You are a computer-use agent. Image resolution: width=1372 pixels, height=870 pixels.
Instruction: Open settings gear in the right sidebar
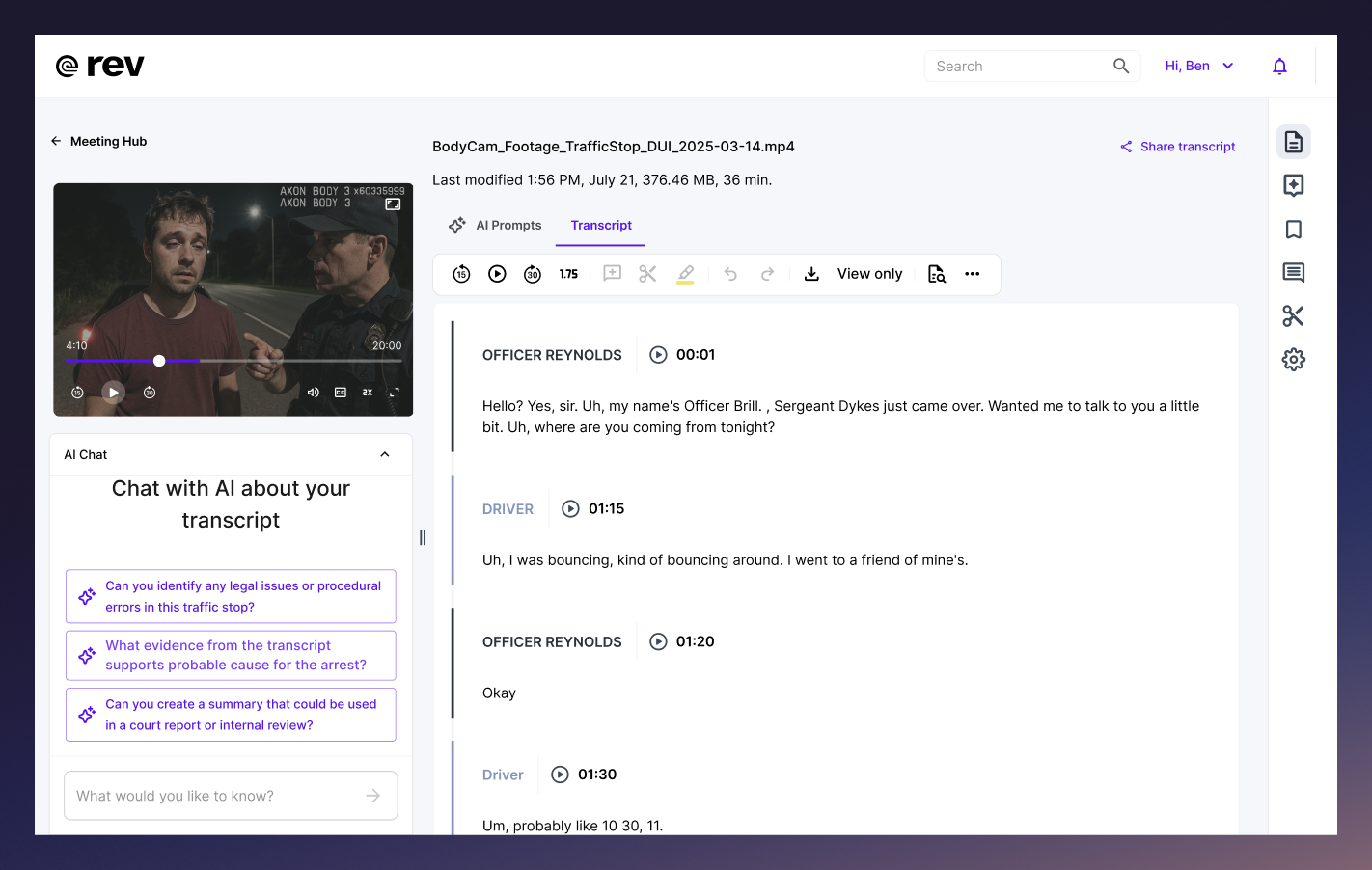[x=1294, y=359]
